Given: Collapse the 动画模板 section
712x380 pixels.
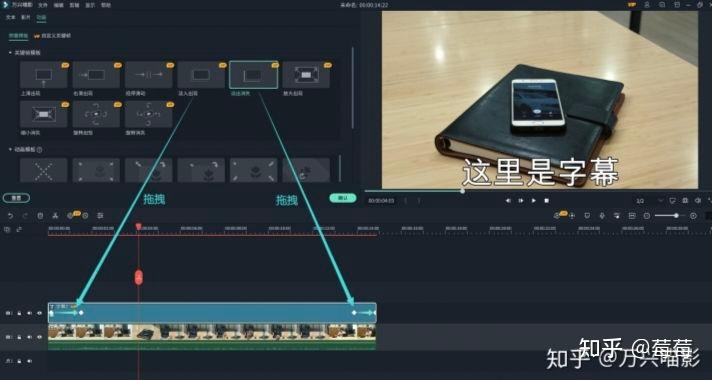Looking at the screenshot, I should tap(10, 149).
